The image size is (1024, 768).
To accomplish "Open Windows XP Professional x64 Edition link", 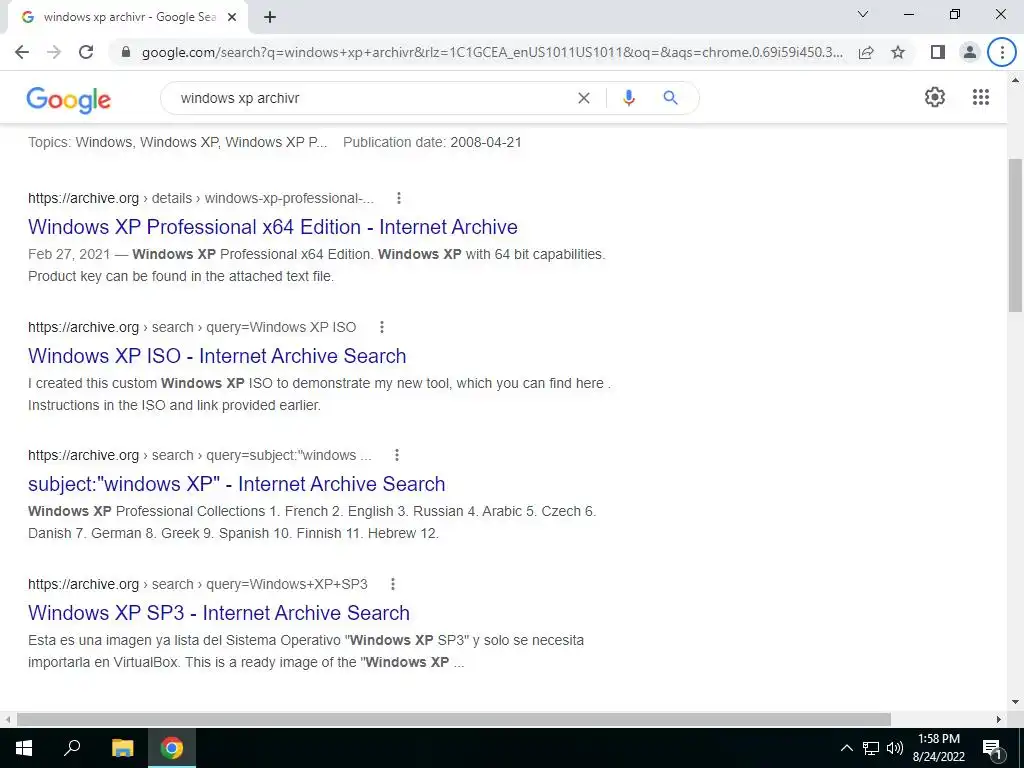I will [x=273, y=227].
